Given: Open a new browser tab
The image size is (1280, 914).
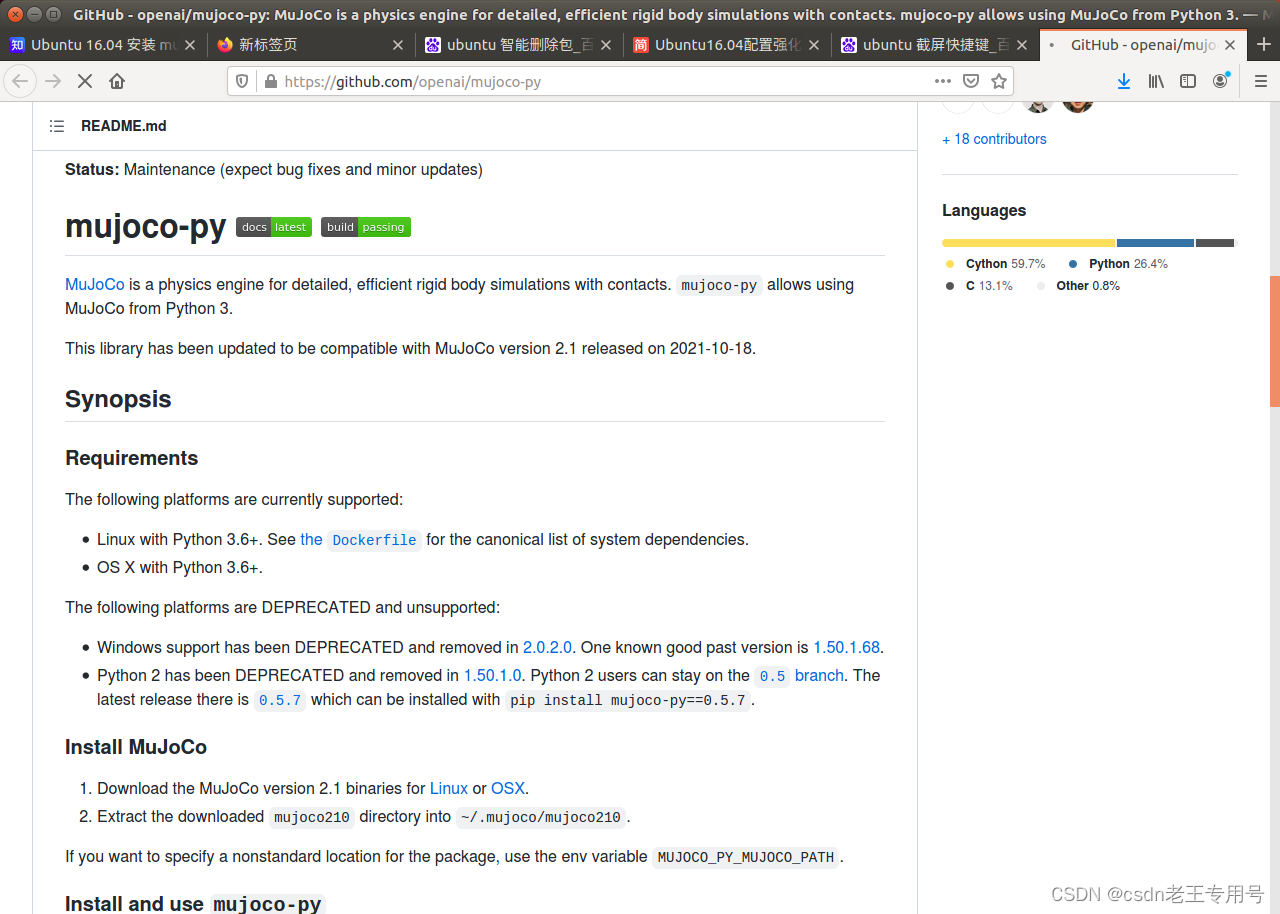Looking at the screenshot, I should point(1263,44).
